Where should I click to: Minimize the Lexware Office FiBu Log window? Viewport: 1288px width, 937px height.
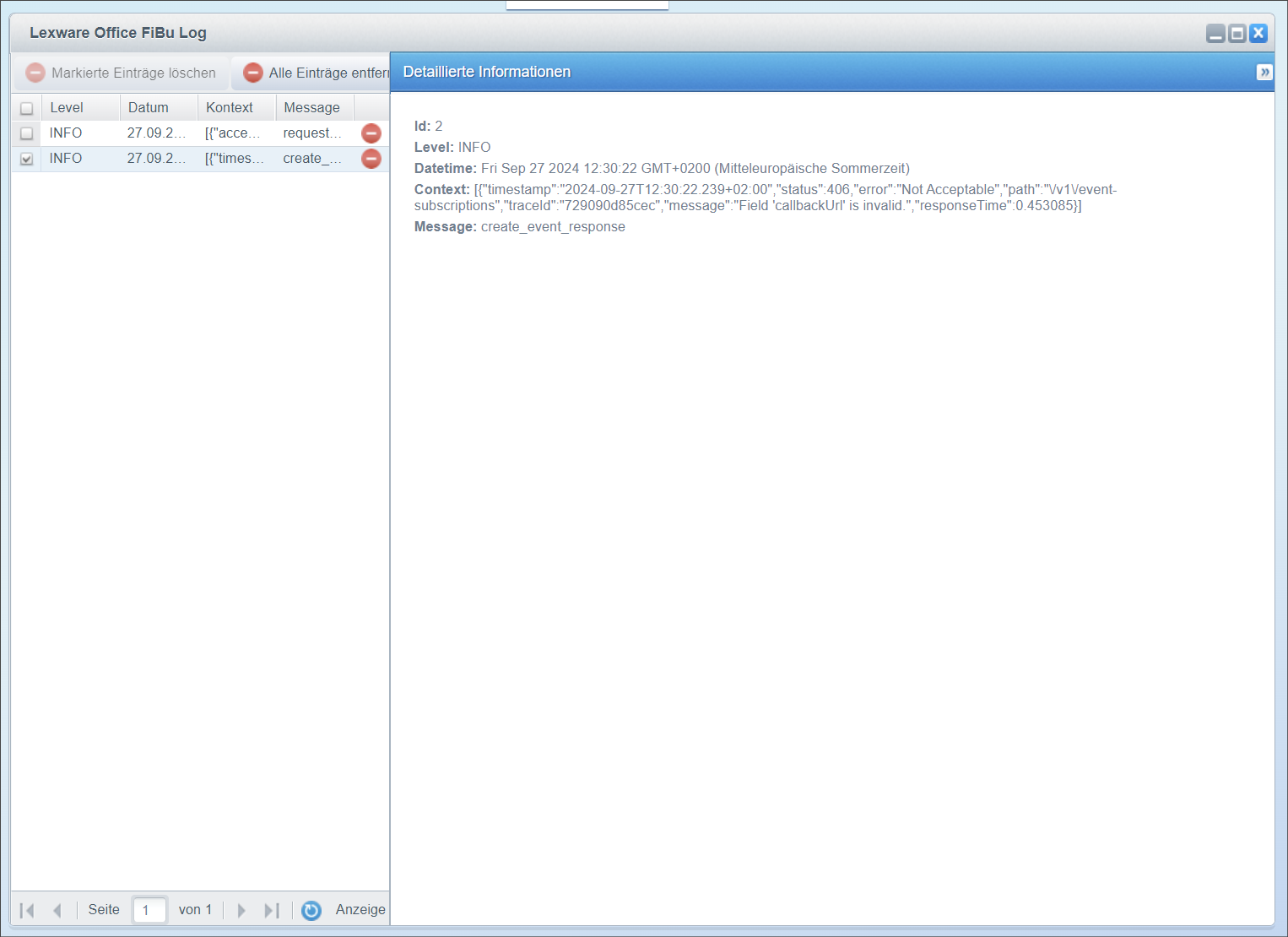[1215, 34]
